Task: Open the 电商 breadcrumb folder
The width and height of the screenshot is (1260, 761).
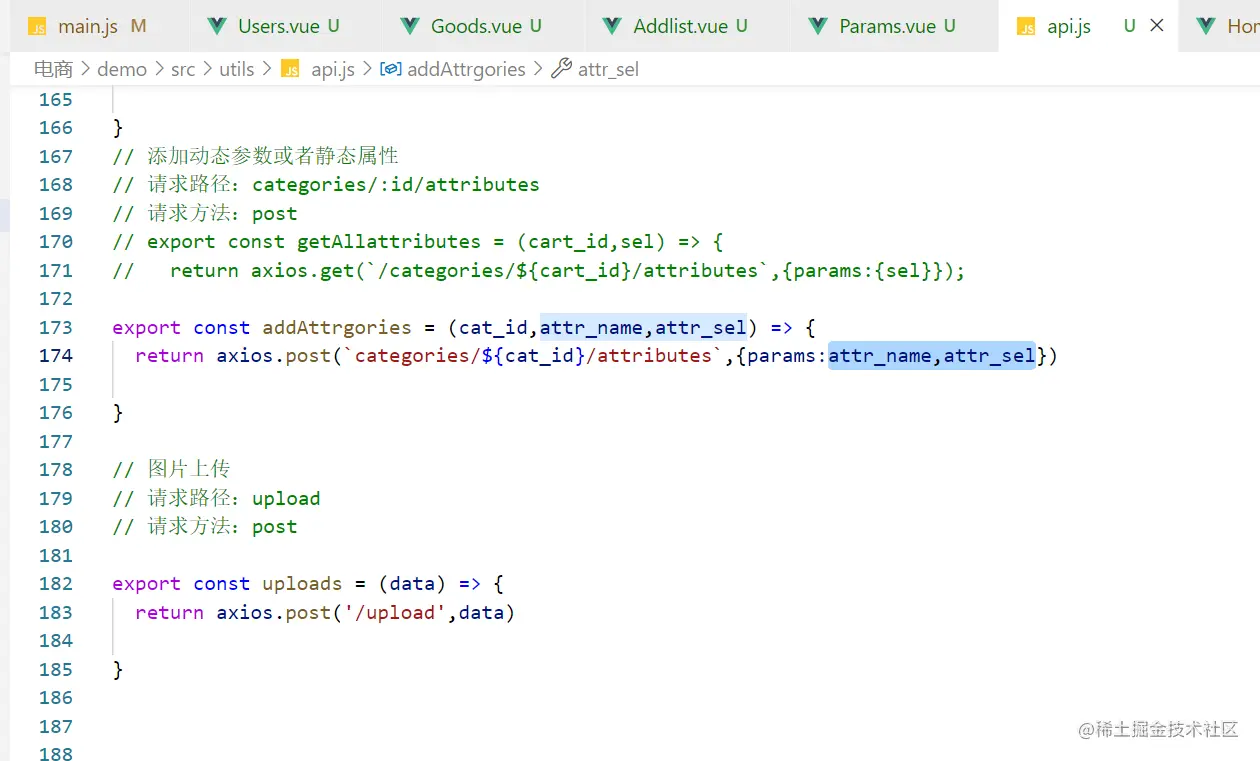Action: pos(54,69)
